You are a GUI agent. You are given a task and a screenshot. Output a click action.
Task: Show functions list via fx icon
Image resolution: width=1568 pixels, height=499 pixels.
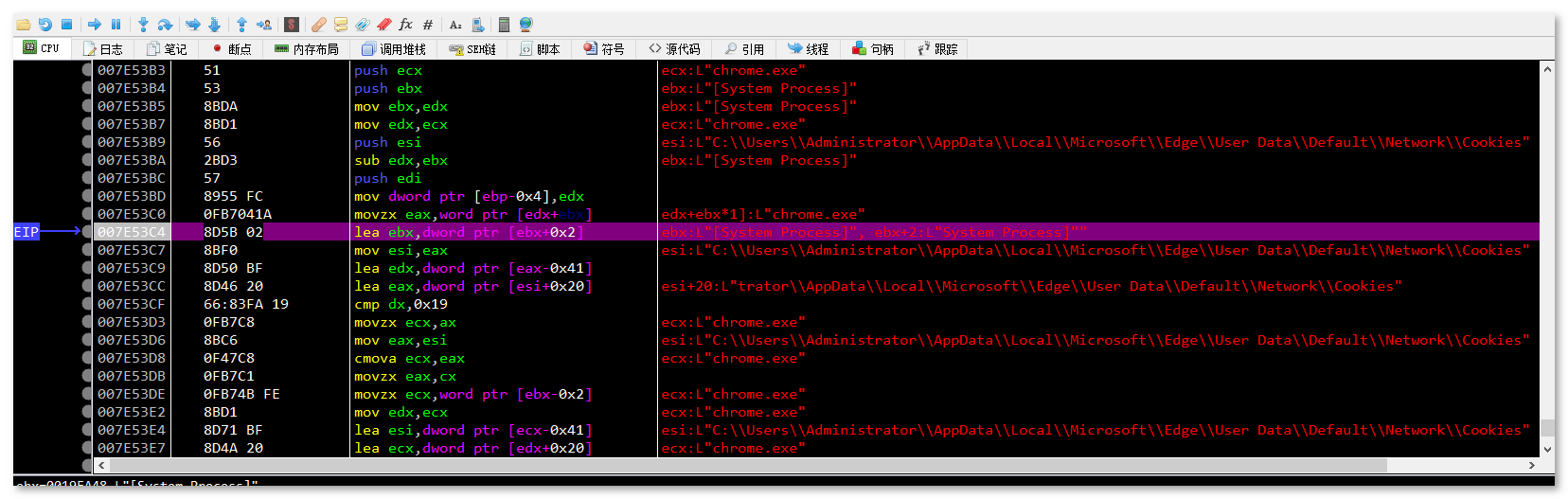[405, 25]
